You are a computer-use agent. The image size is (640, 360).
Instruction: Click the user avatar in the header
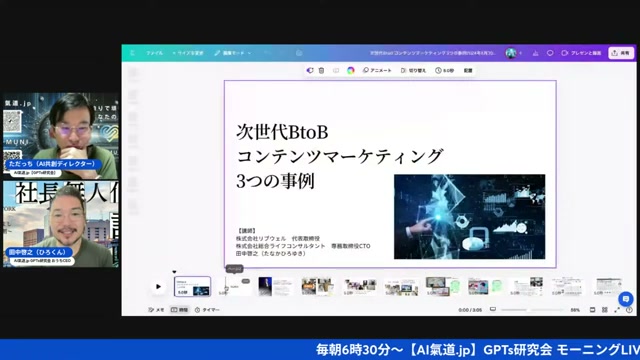[511, 53]
